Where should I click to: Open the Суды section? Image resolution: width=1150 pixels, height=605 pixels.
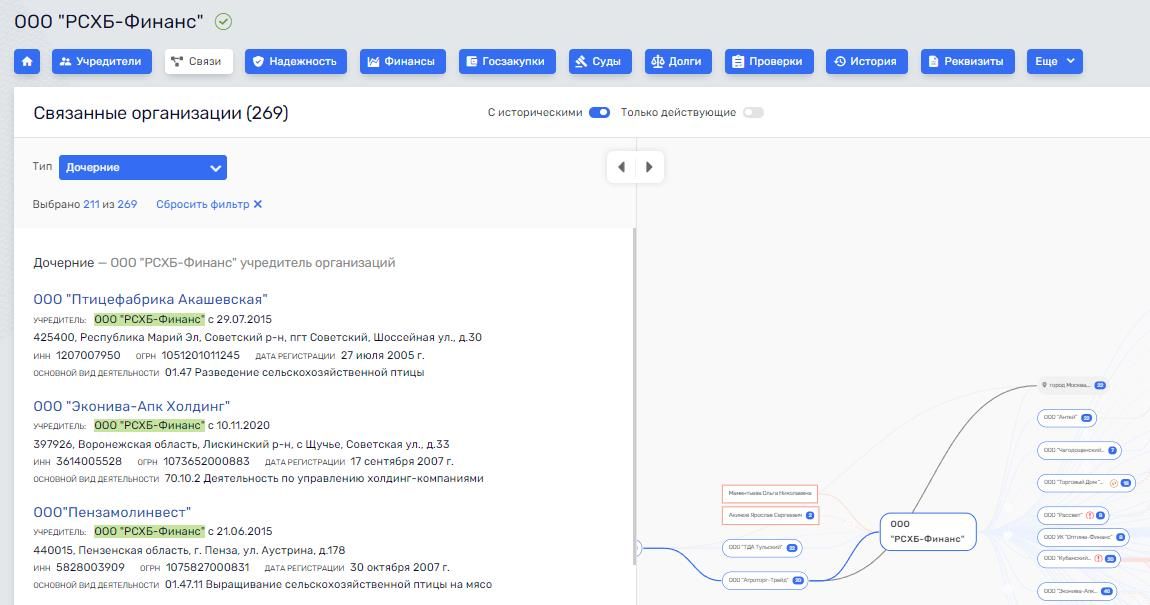600,62
